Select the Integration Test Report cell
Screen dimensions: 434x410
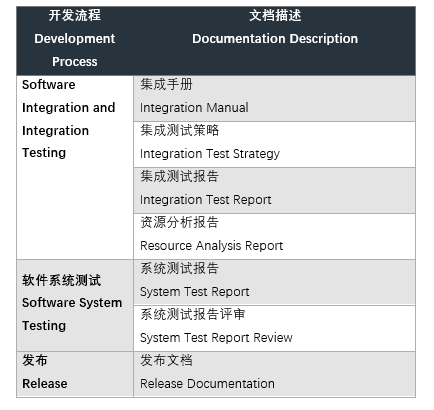[274, 191]
